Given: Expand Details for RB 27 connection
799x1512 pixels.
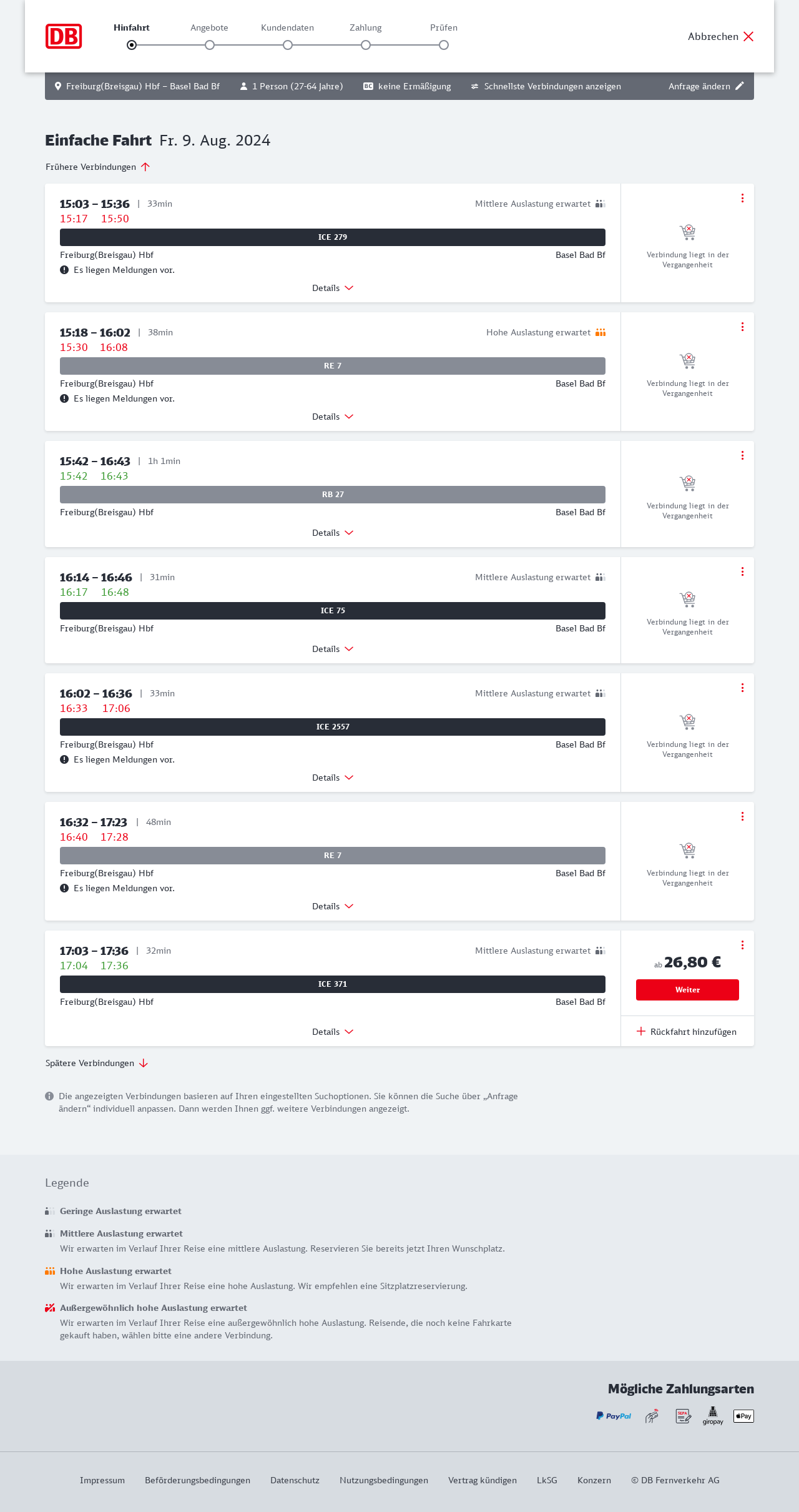Looking at the screenshot, I should coord(333,533).
